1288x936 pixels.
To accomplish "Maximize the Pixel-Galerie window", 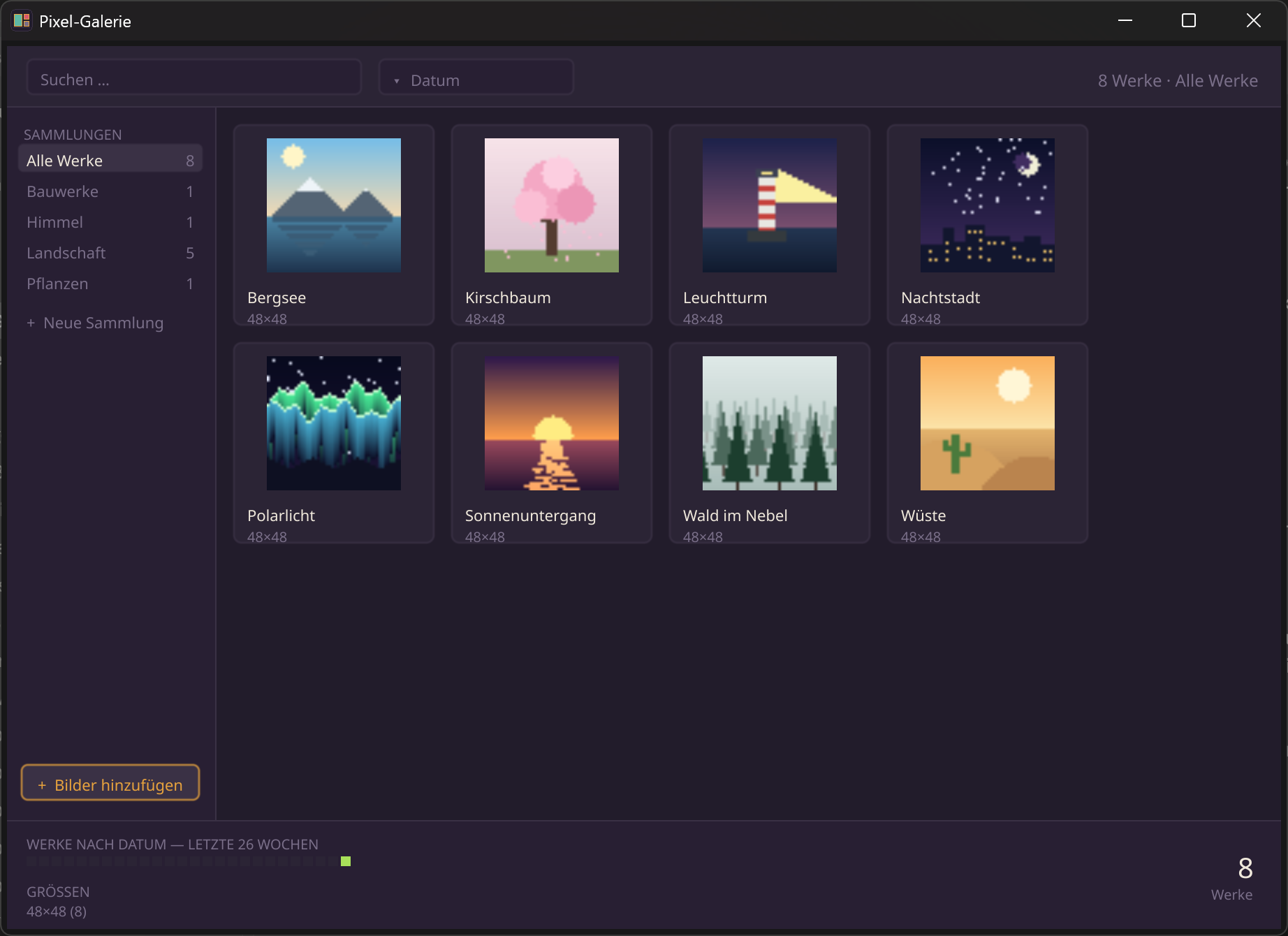I will tap(1189, 21).
